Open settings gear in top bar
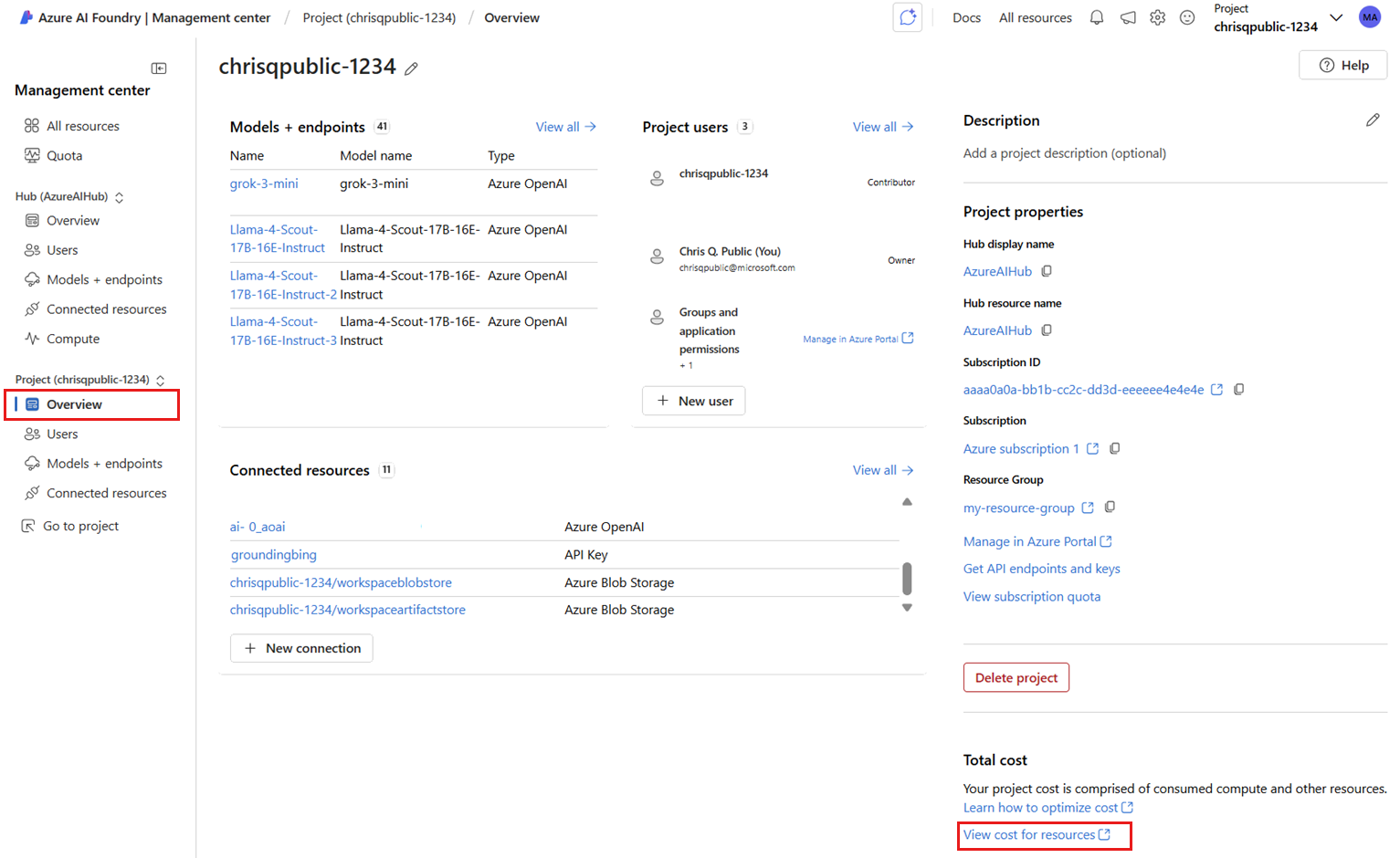The height and width of the screenshot is (858, 1400). [1157, 17]
